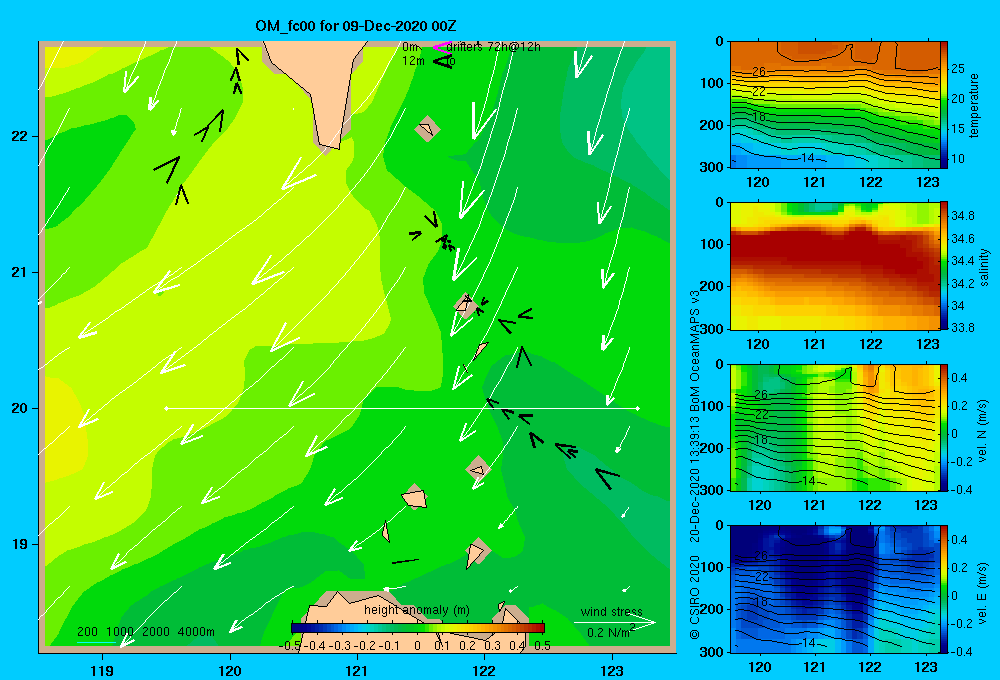Click latitude tick label 22 on main map
The image size is (1000, 680).
click(19, 137)
